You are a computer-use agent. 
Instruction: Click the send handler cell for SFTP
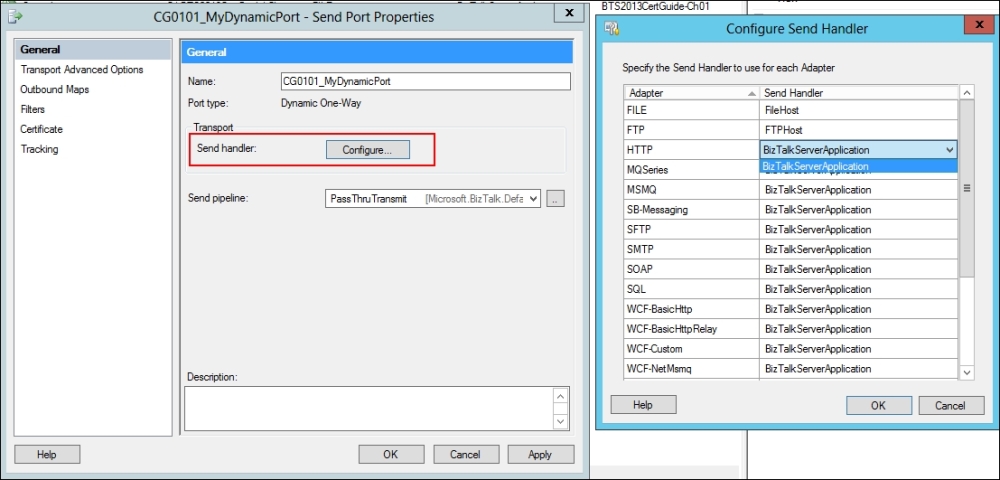tap(858, 229)
